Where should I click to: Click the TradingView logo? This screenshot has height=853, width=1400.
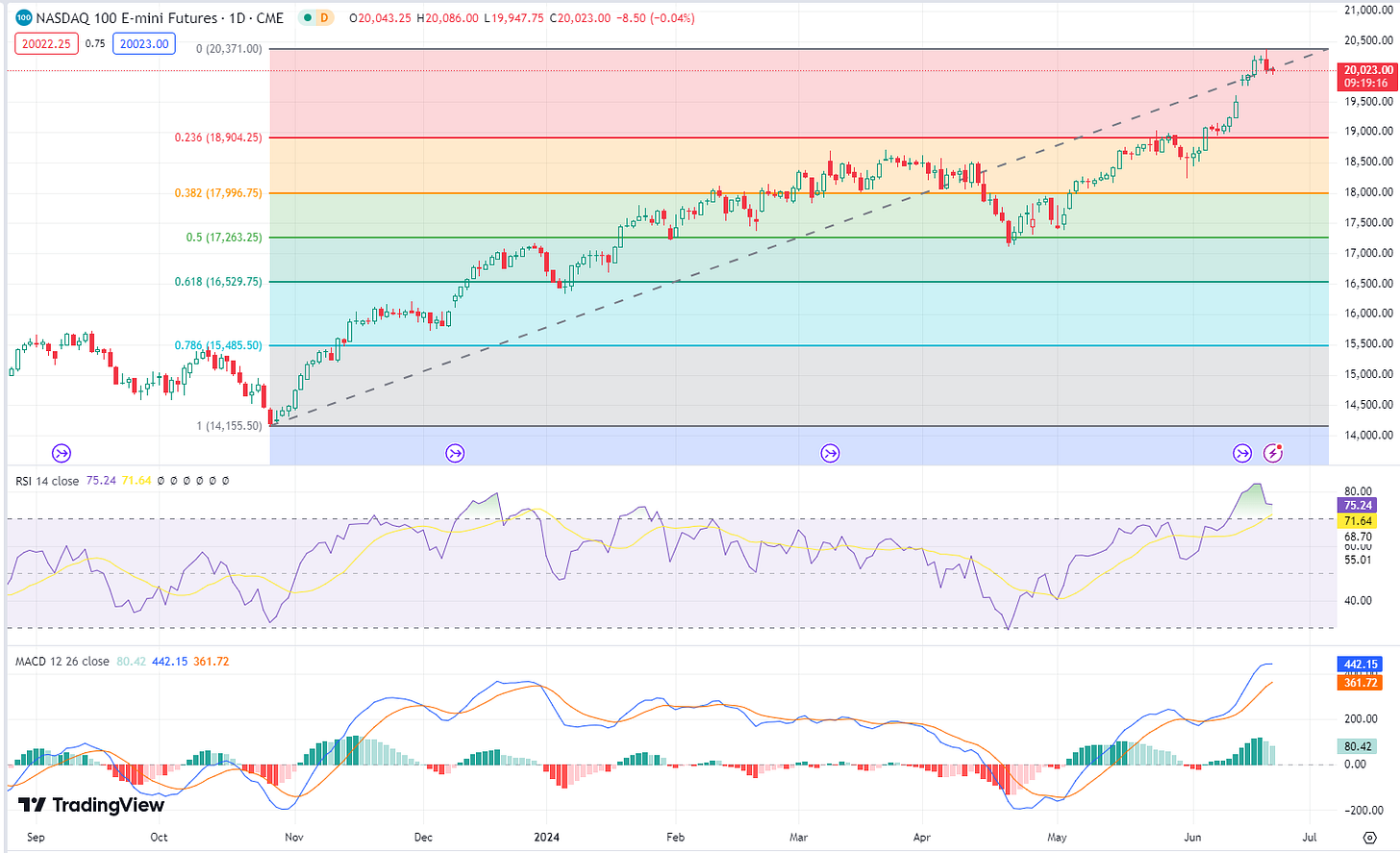pyautogui.click(x=91, y=805)
